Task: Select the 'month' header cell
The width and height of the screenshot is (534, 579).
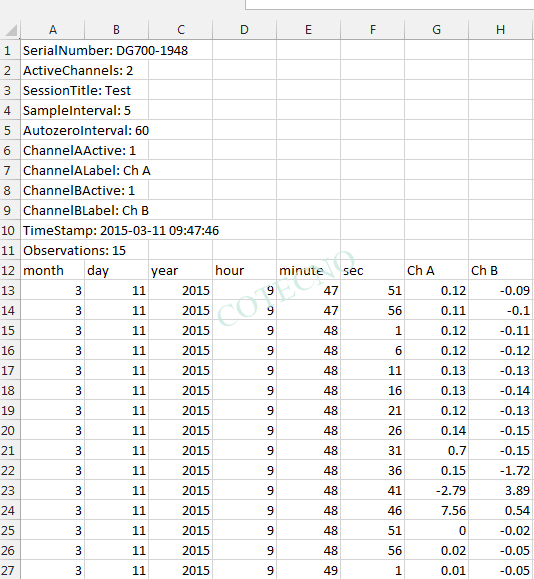Action: coord(52,270)
